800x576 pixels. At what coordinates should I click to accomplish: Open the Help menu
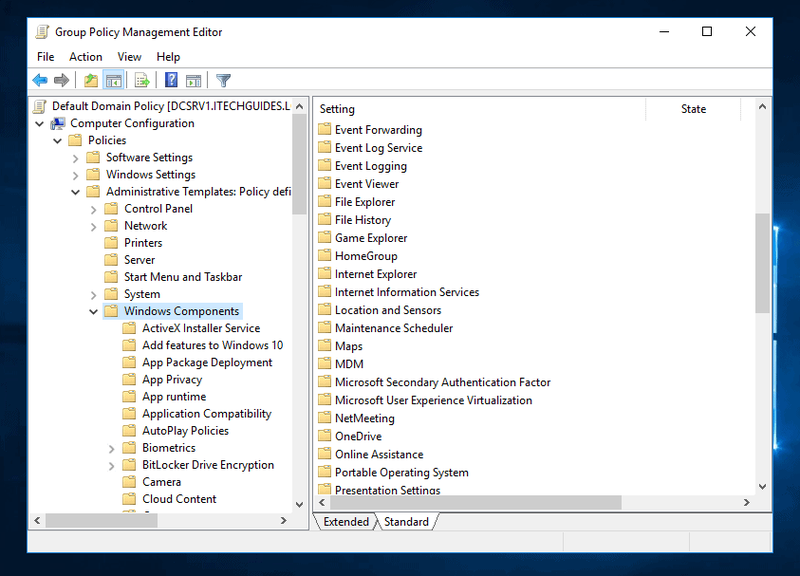click(x=168, y=57)
